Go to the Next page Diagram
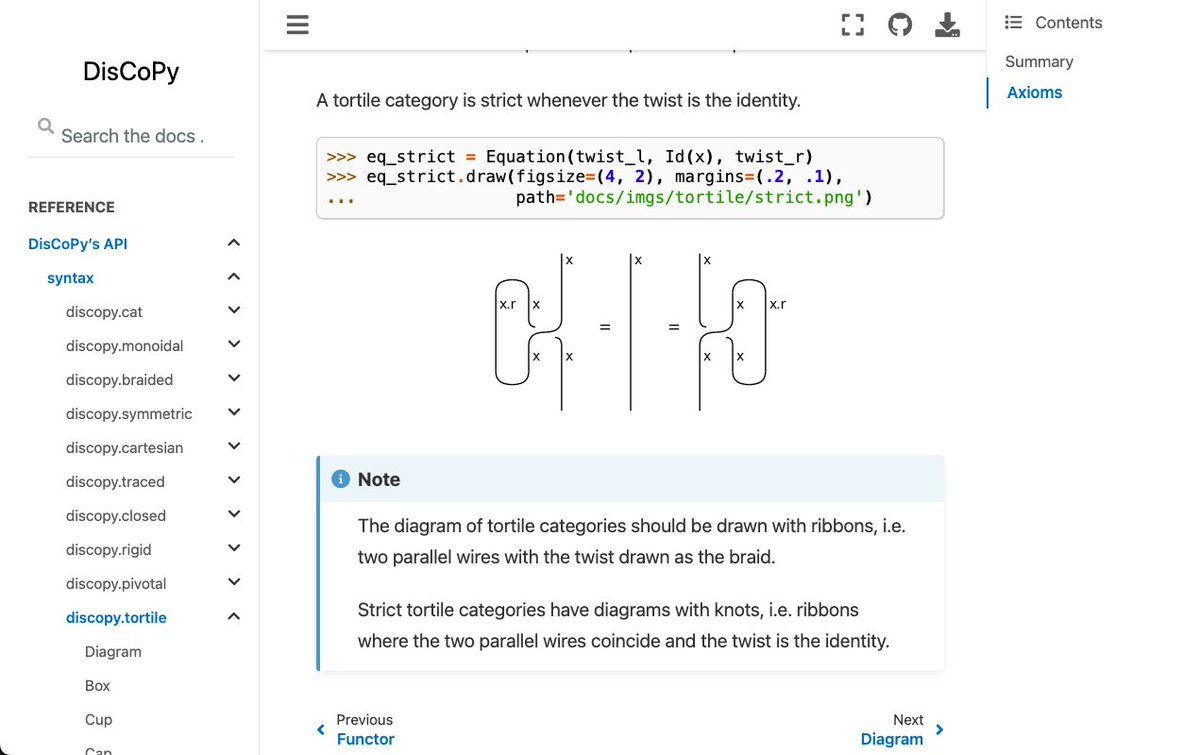The width and height of the screenshot is (1200, 755). pos(892,730)
